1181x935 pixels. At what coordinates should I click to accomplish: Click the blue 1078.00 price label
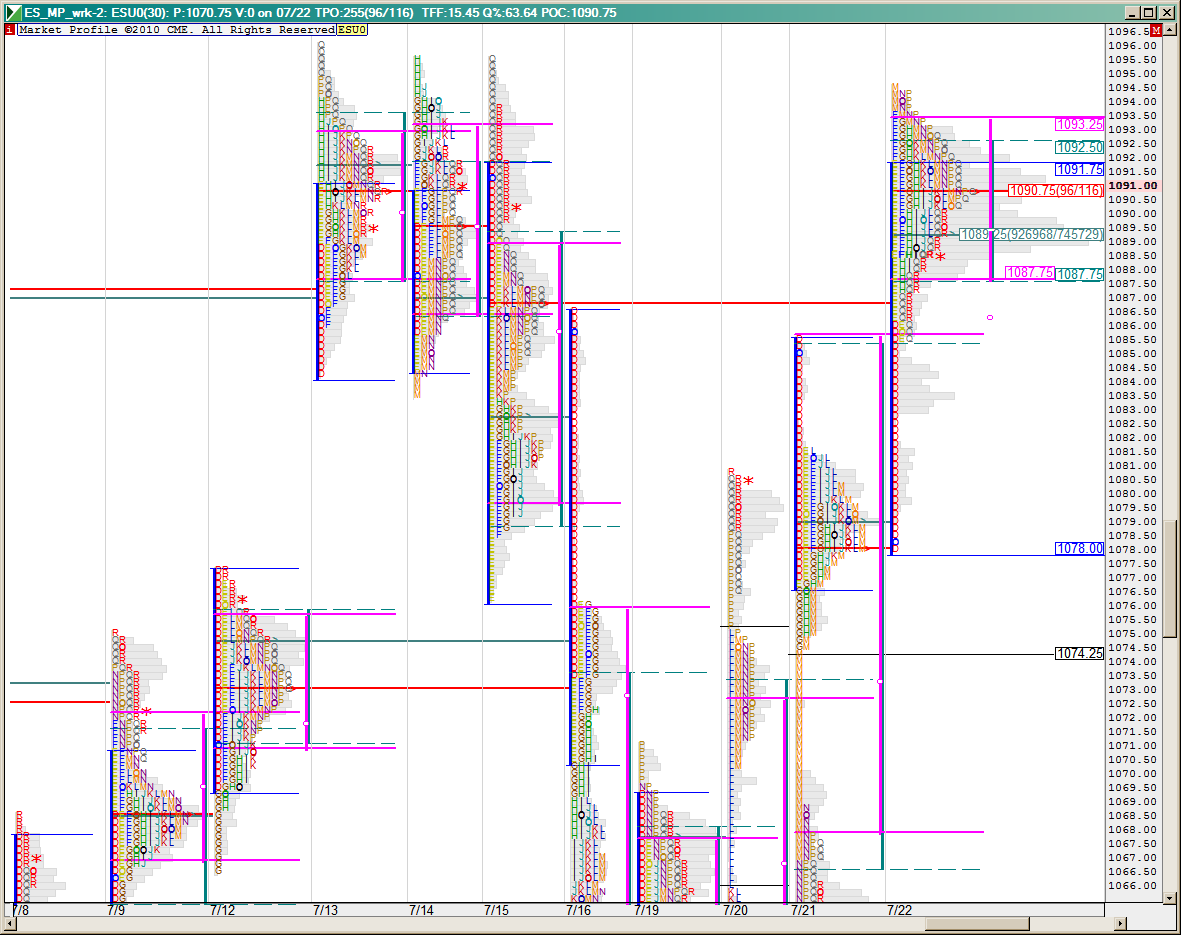(x=1079, y=549)
